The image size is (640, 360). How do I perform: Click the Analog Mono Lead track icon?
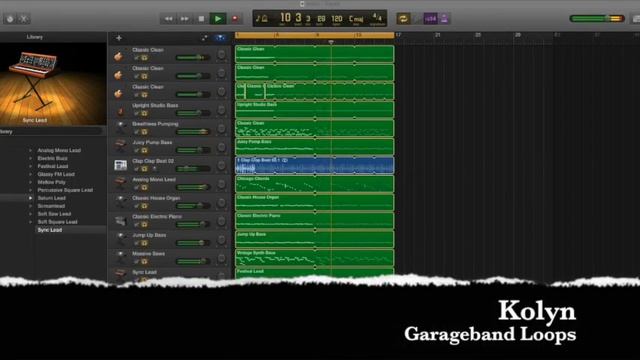click(x=120, y=184)
